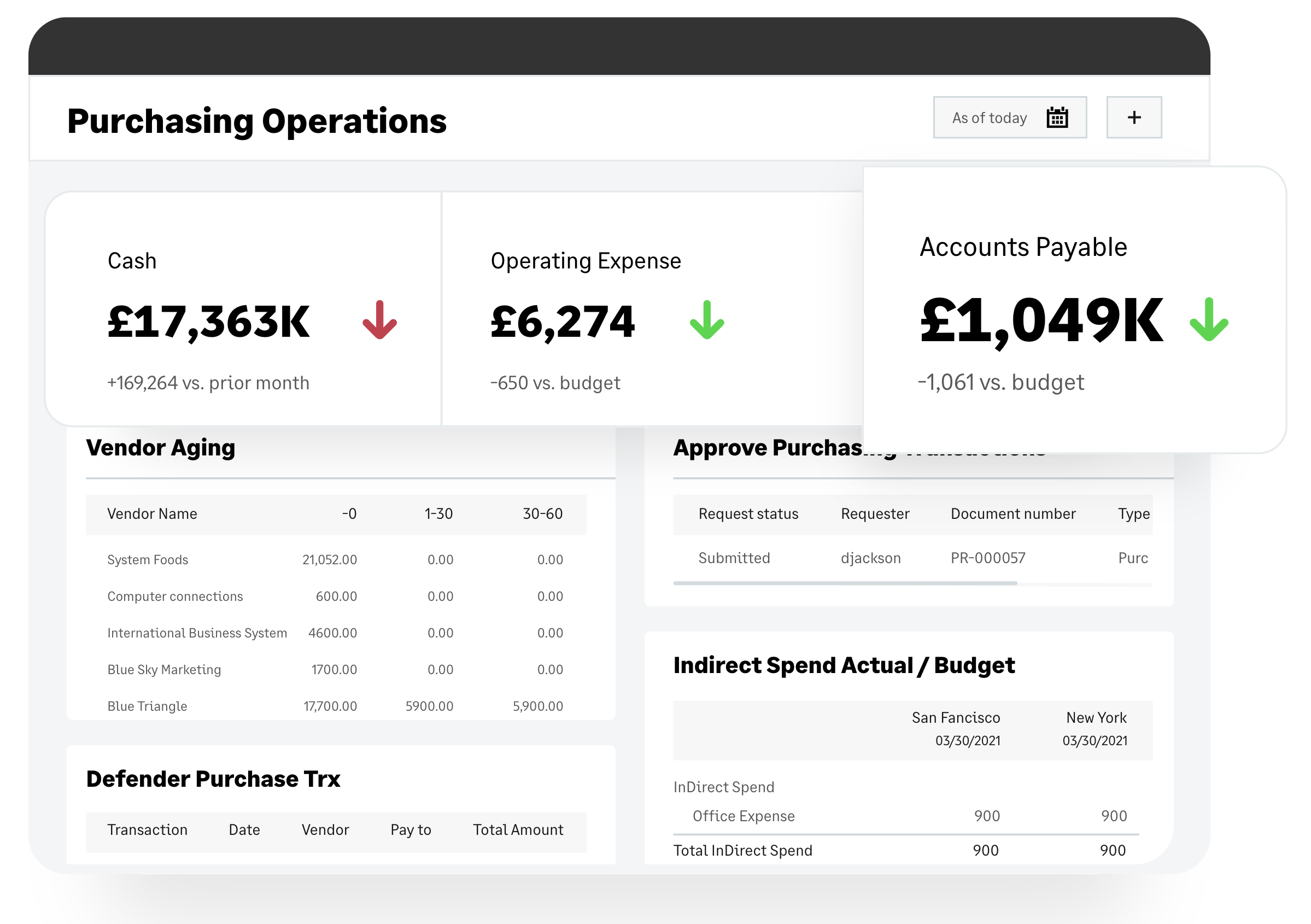
Task: Sort by the 1-30 aging column header
Action: coord(438,514)
